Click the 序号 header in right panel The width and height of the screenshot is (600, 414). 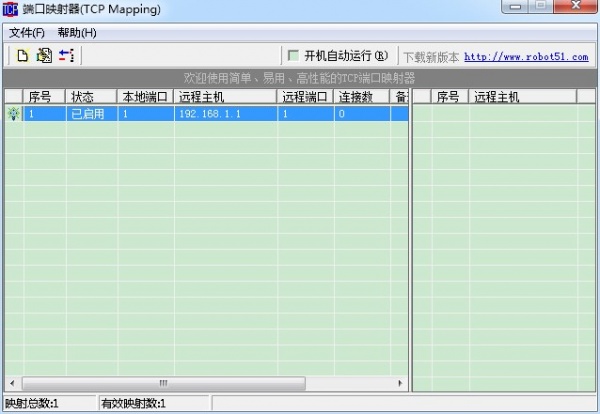(450, 97)
